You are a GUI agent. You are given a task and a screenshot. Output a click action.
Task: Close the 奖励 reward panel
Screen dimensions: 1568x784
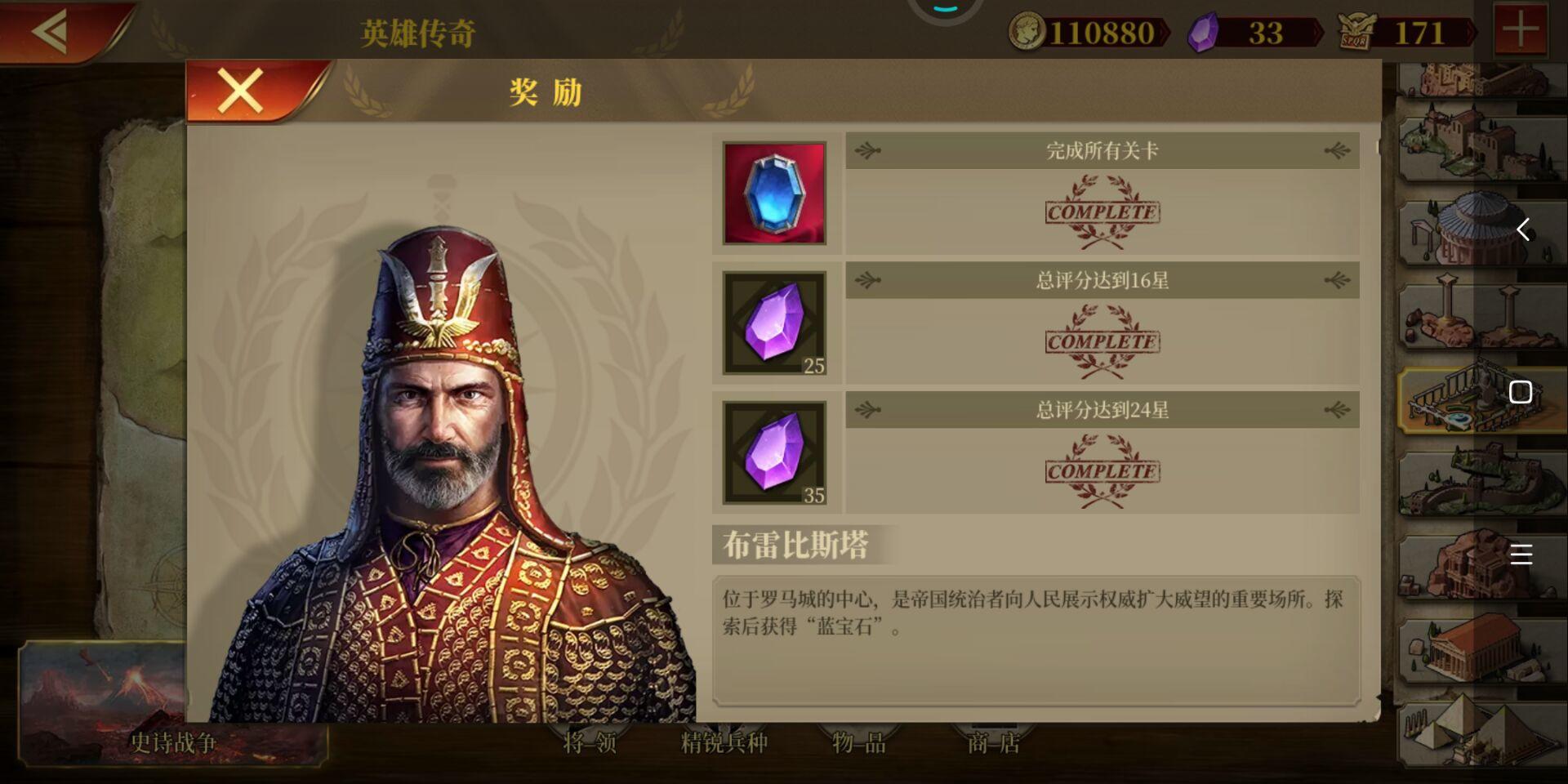241,91
